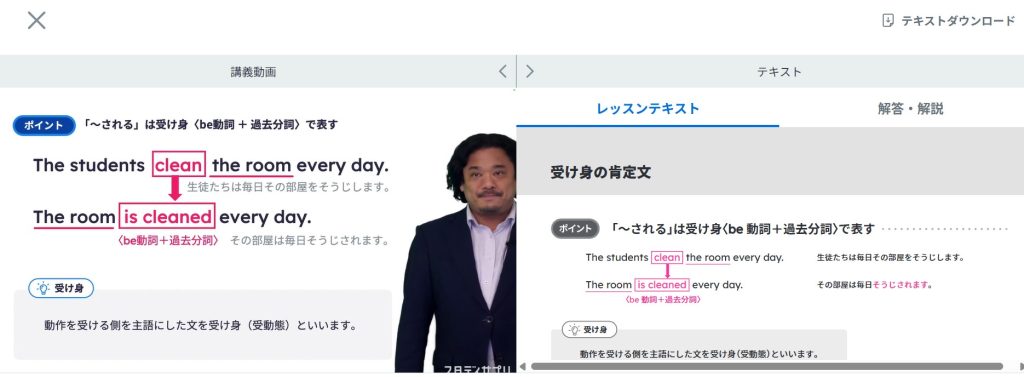Click the horizontal scrollbar thumb in text panel
1024x377 pixels.
click(x=767, y=367)
